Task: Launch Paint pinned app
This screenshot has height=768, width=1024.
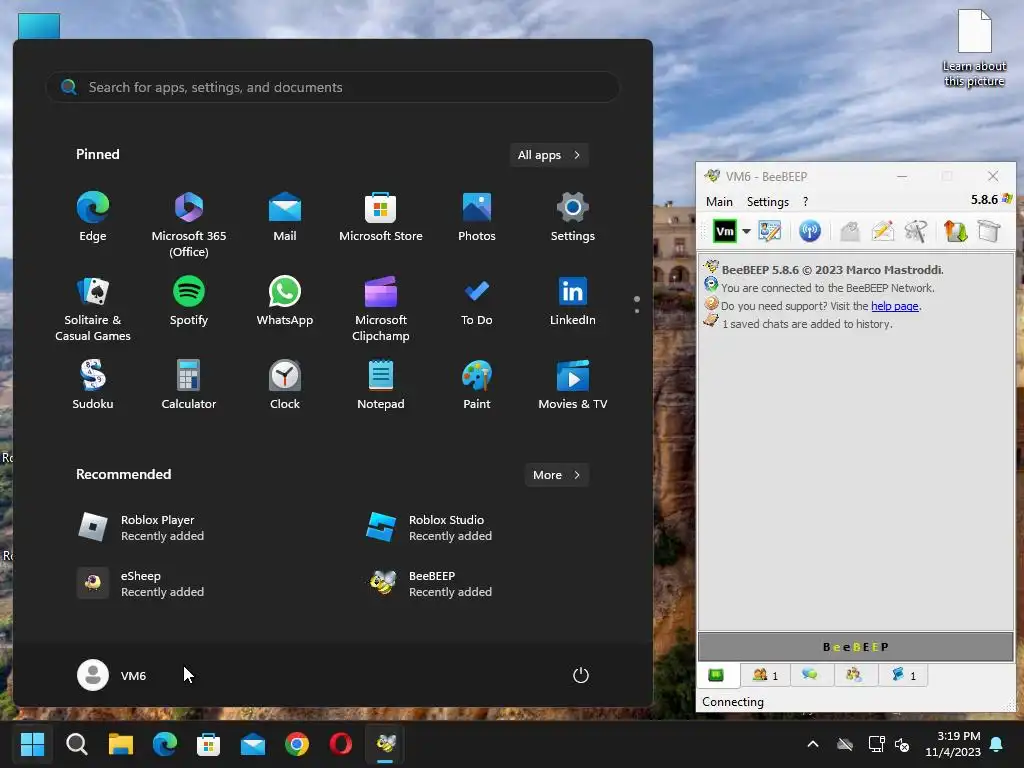Action: click(477, 386)
